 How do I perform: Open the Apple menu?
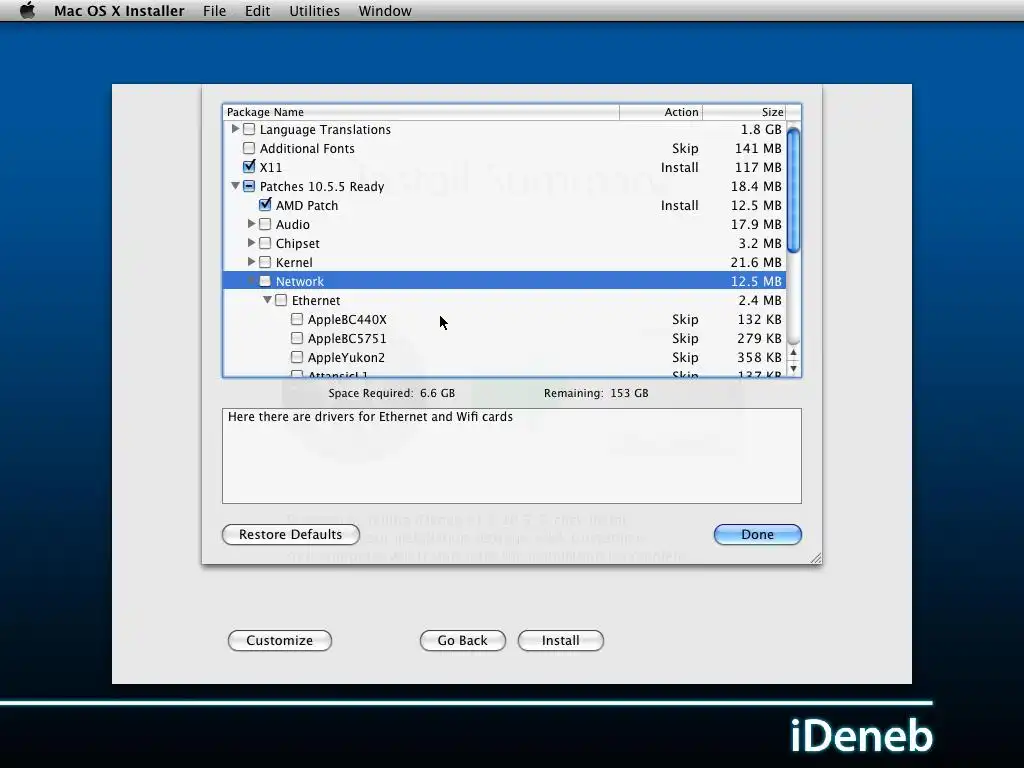[x=27, y=10]
